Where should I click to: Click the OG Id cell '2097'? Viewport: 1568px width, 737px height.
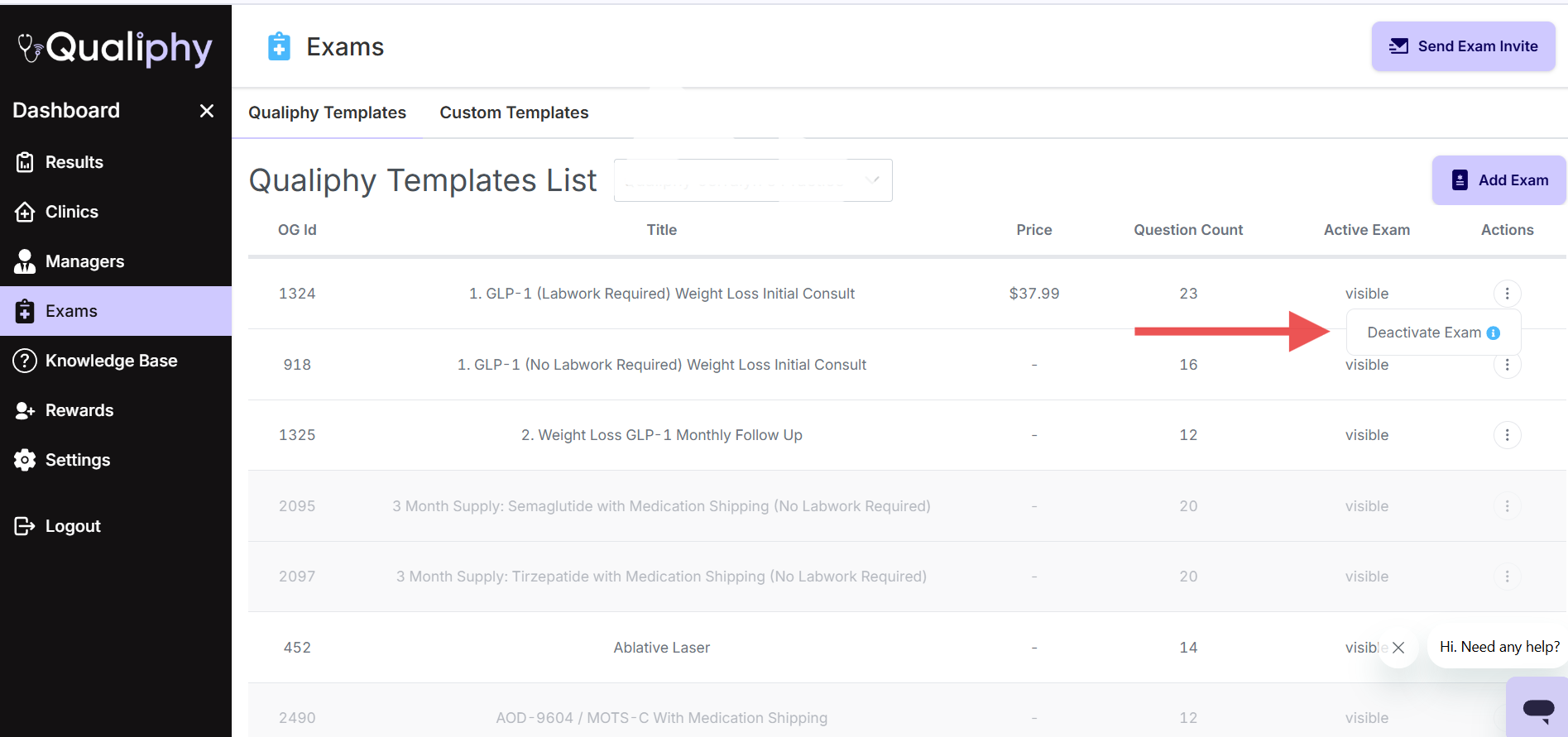pyautogui.click(x=297, y=577)
